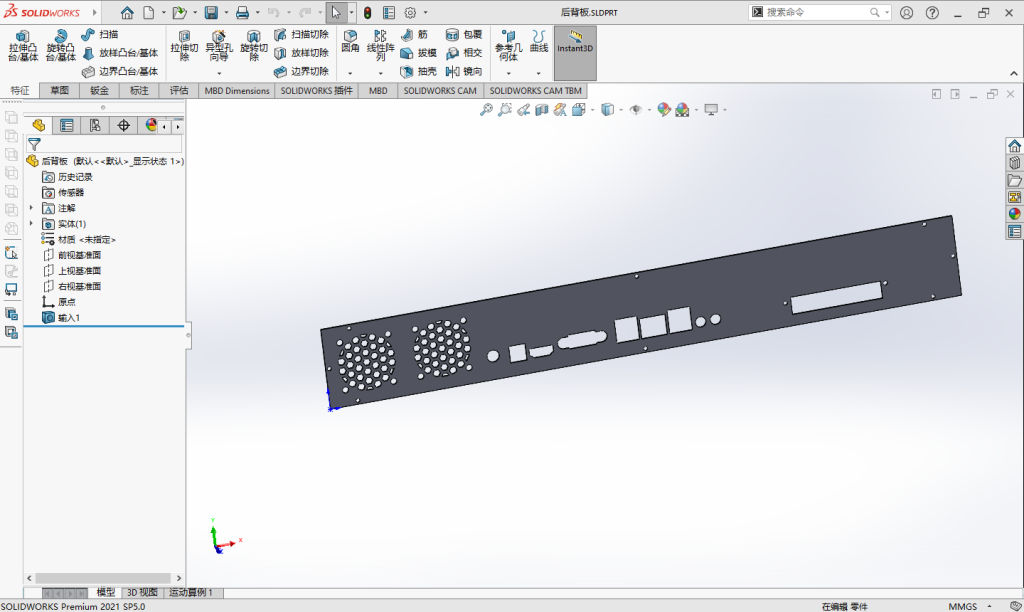This screenshot has width=1024, height=612.
Task: Open the Appearances color ball in task pane
Action: pyautogui.click(x=1014, y=213)
